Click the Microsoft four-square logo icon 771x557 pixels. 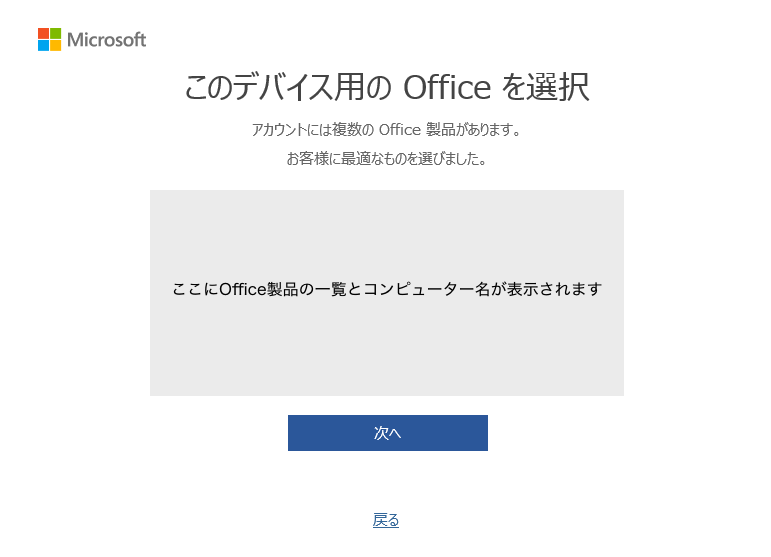50,39
